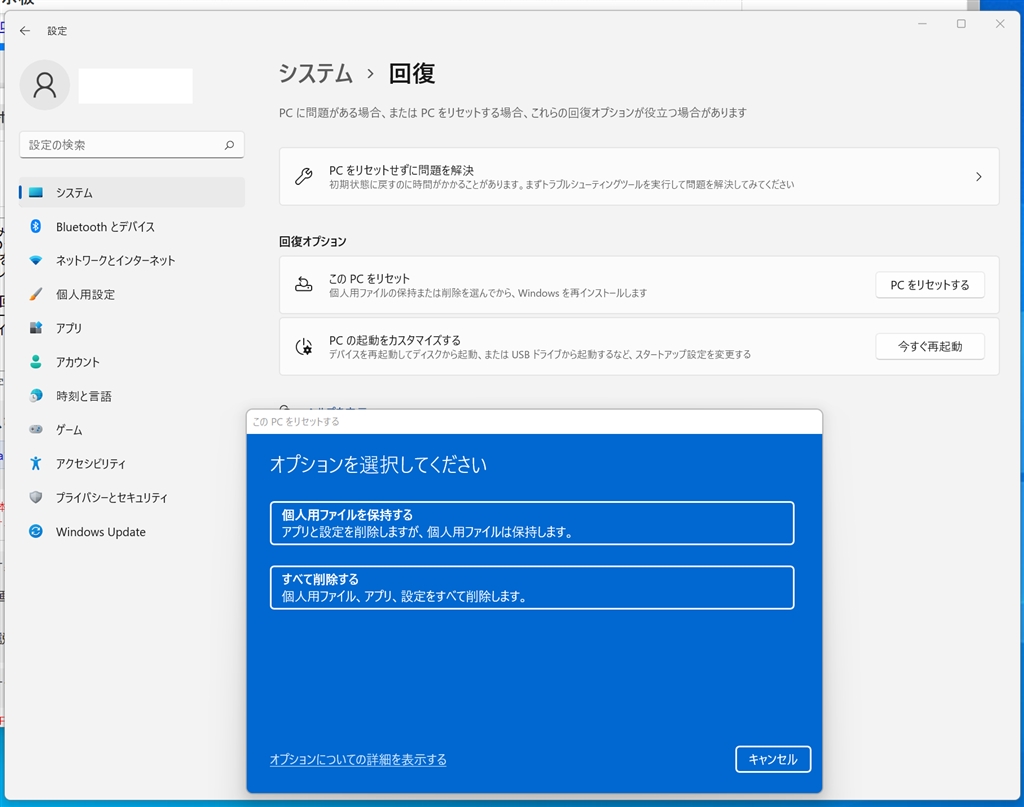The width and height of the screenshot is (1024, 807).
Task: Choose 個人用ファイルを保持する option
Action: (x=532, y=523)
